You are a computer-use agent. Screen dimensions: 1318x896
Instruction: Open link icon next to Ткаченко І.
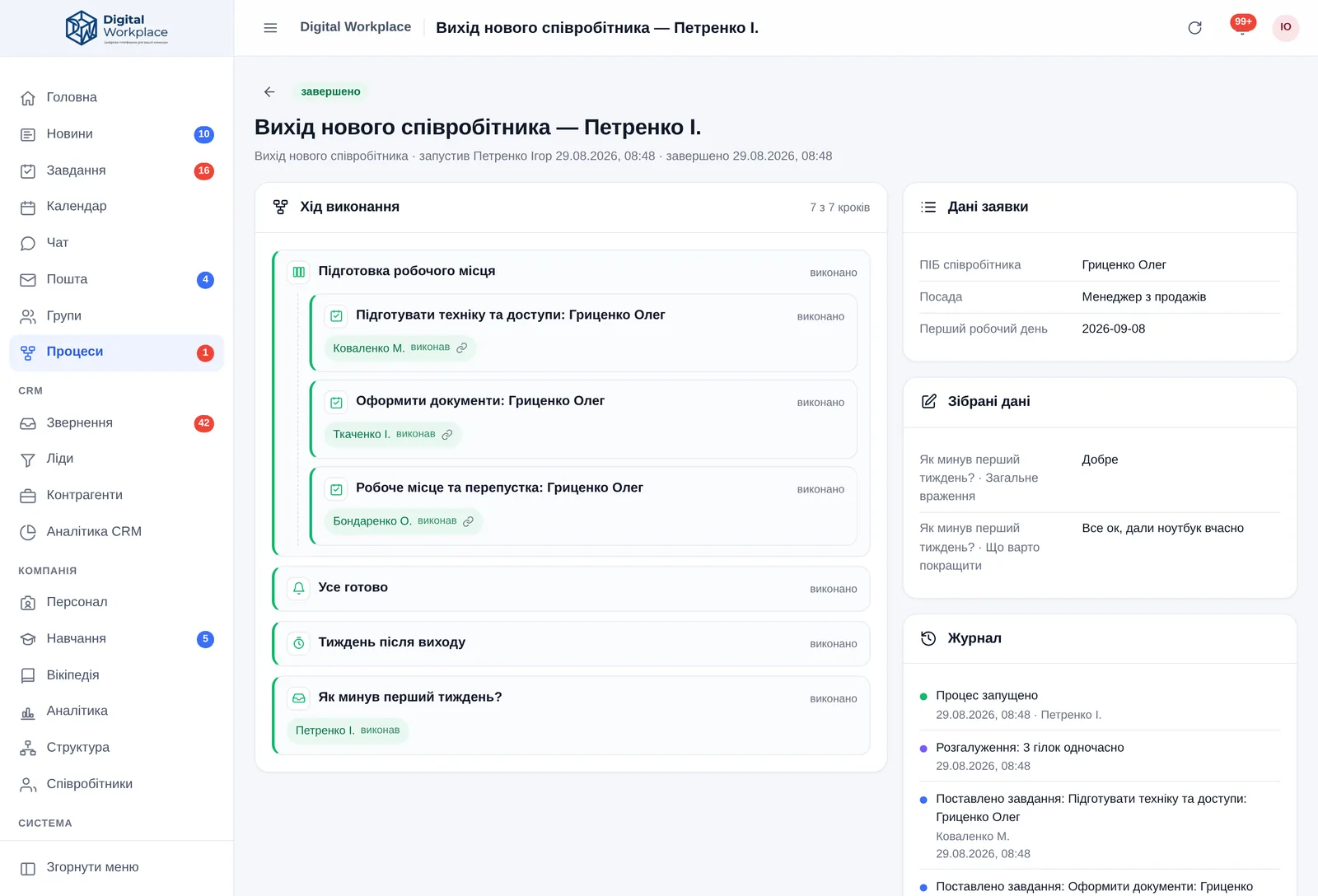click(x=447, y=434)
